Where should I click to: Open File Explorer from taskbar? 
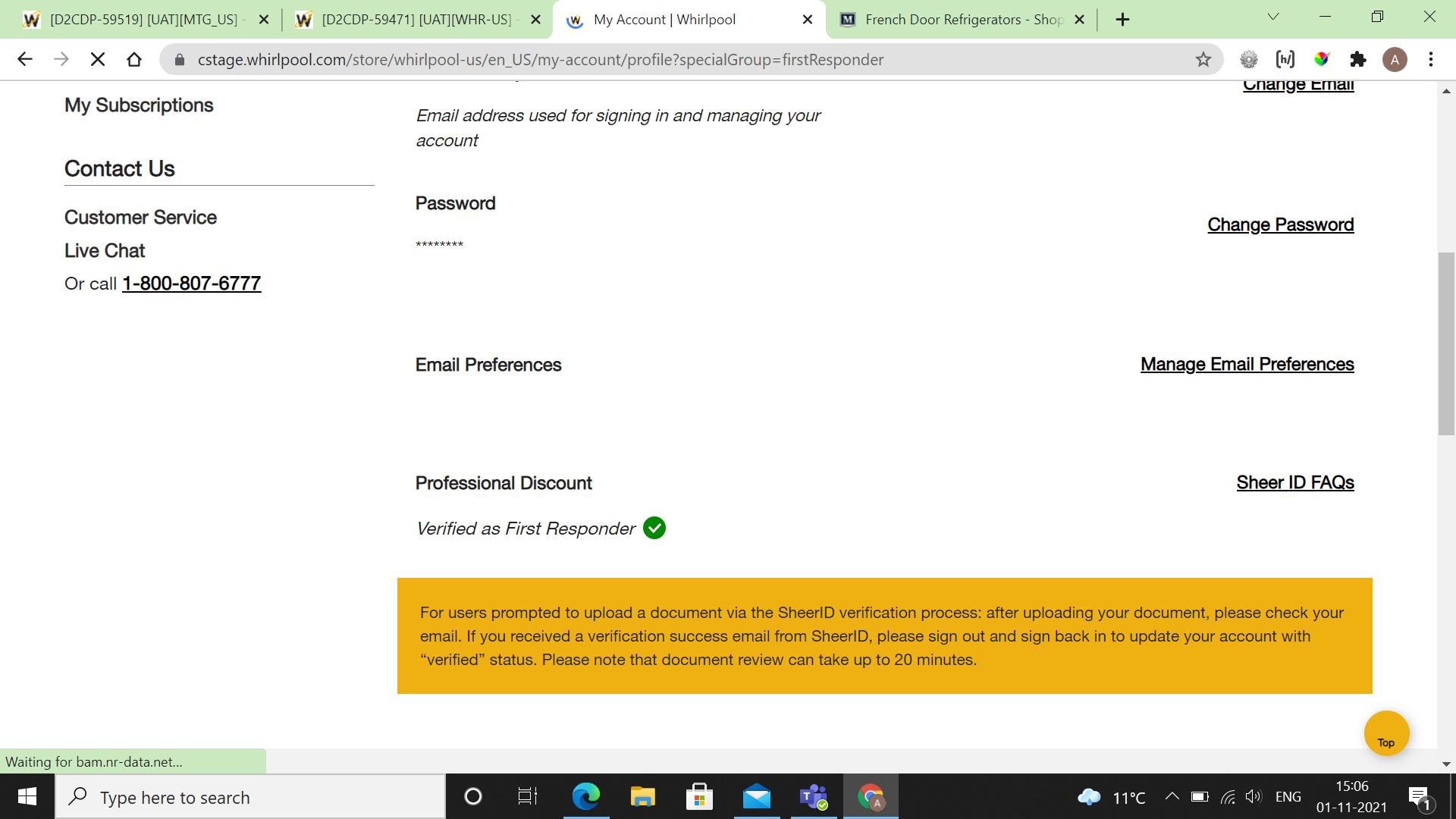[642, 797]
